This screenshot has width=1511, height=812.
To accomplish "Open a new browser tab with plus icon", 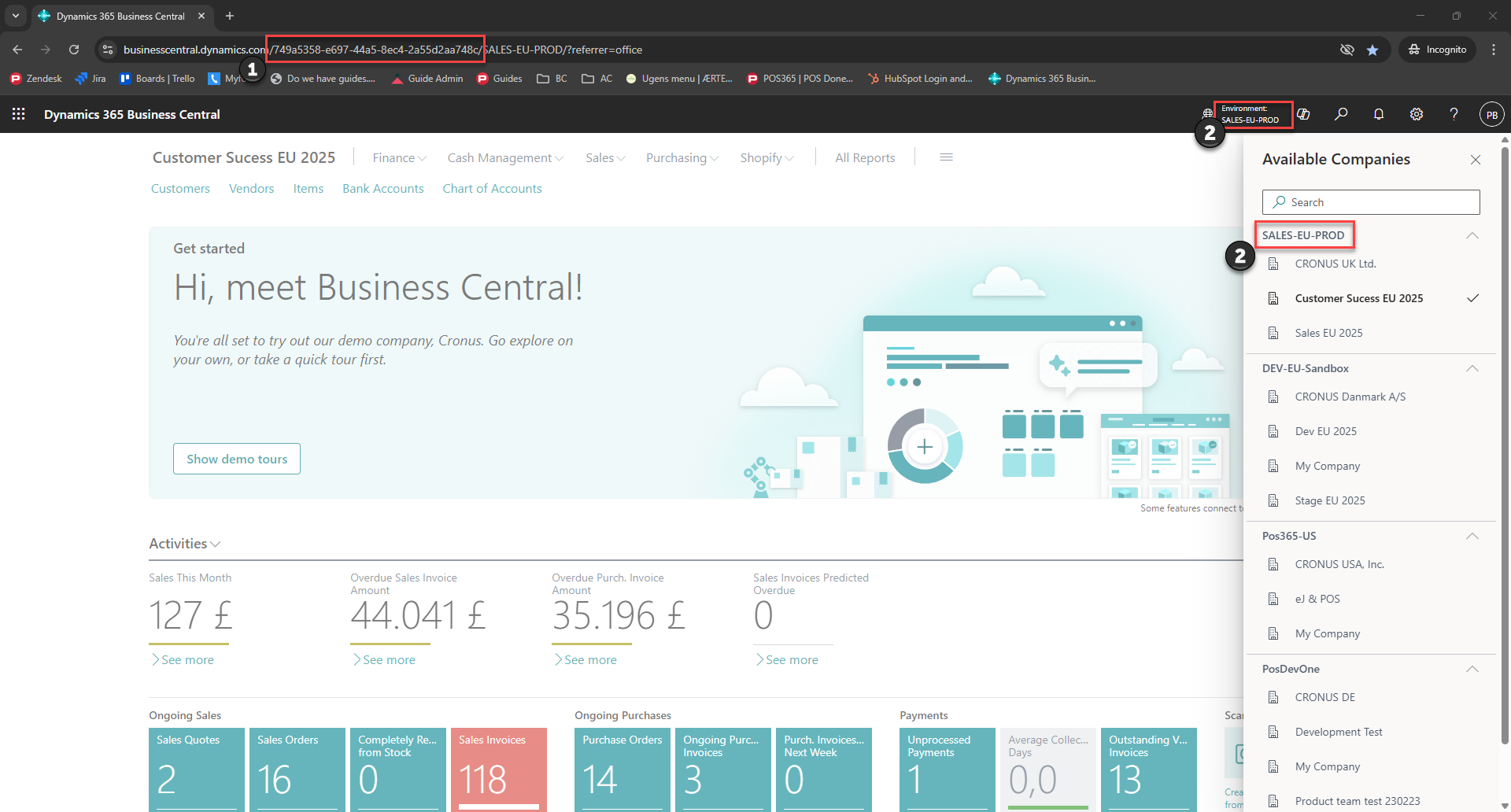I will pyautogui.click(x=230, y=16).
